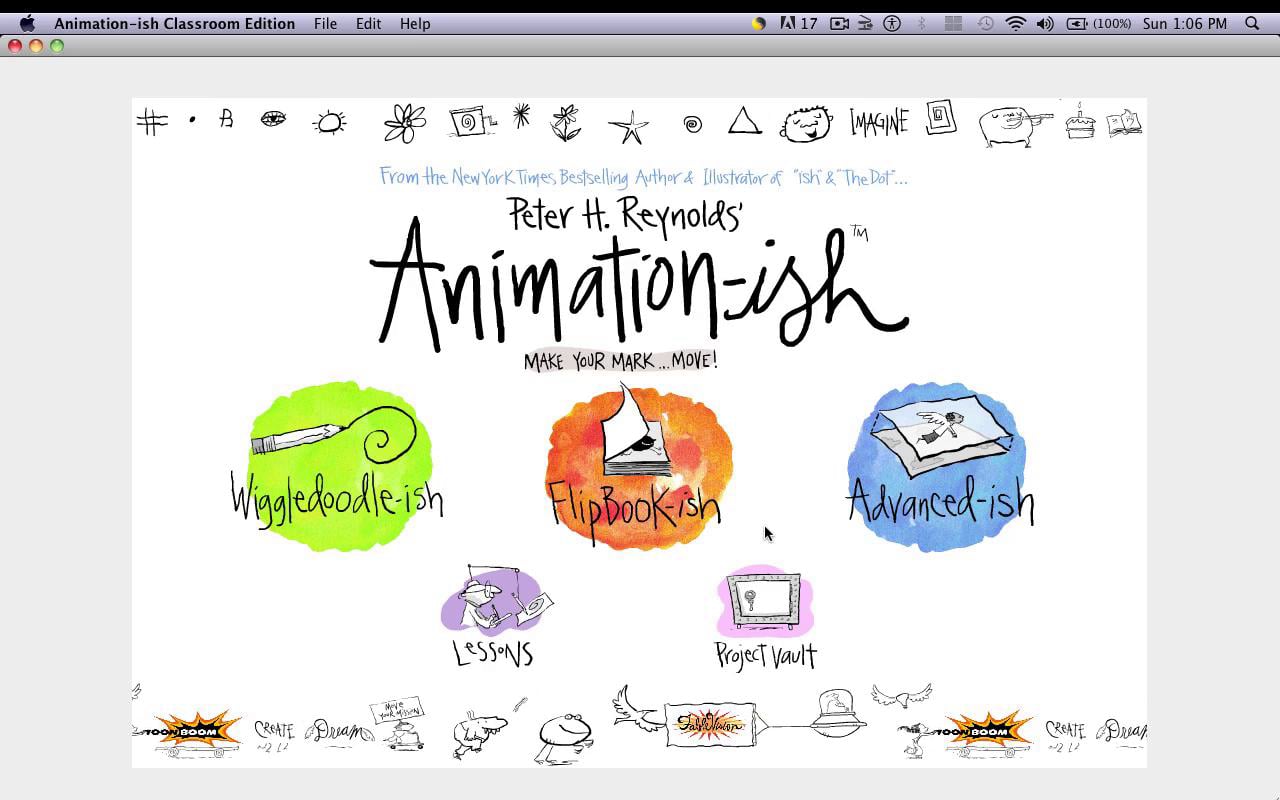Click the Wi-Fi status icon

tap(1016, 23)
